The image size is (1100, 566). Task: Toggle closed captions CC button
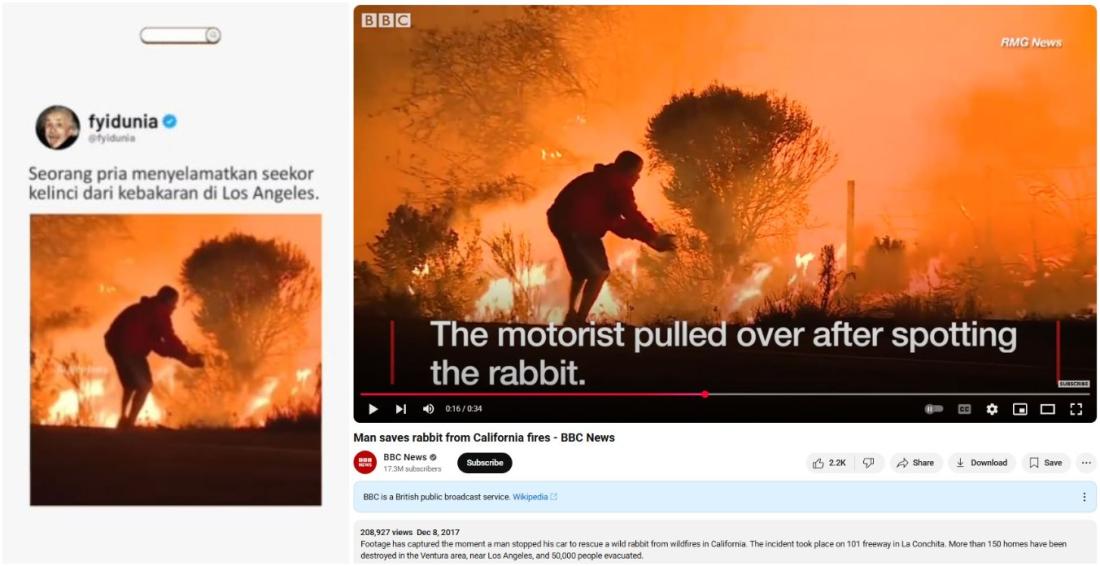(965, 409)
